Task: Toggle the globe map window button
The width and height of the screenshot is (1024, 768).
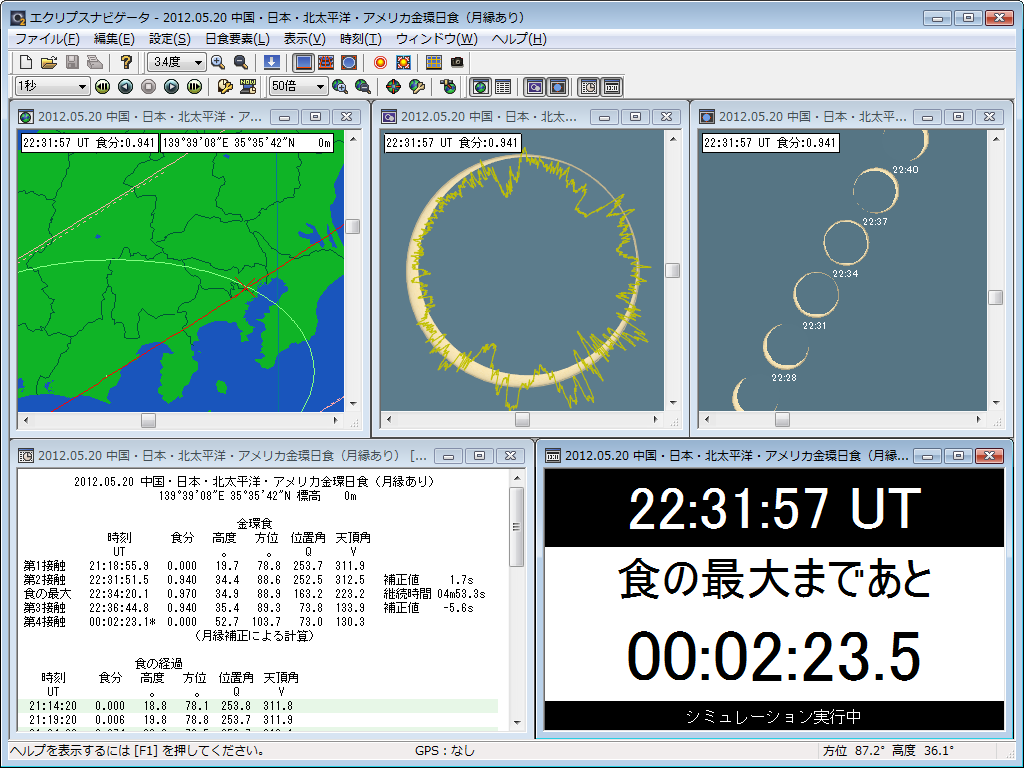Action: tap(480, 87)
